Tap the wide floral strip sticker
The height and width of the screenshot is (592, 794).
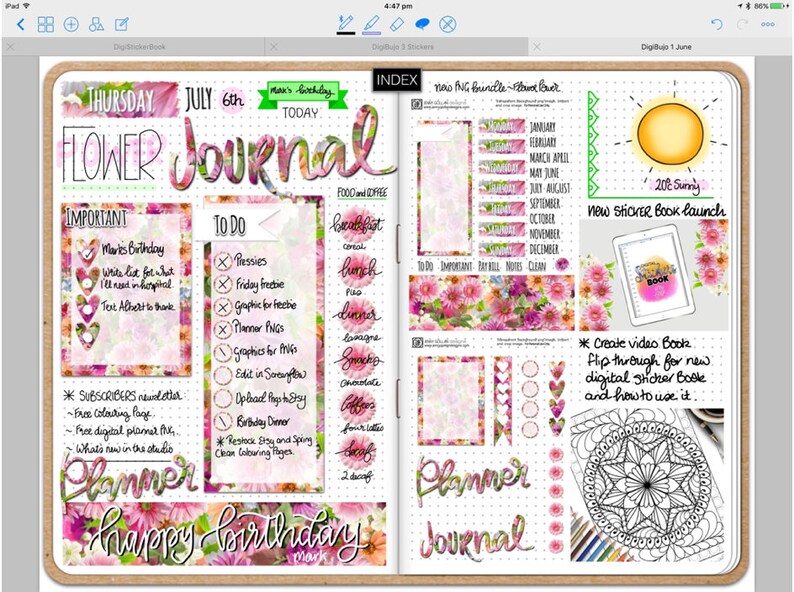(492, 303)
